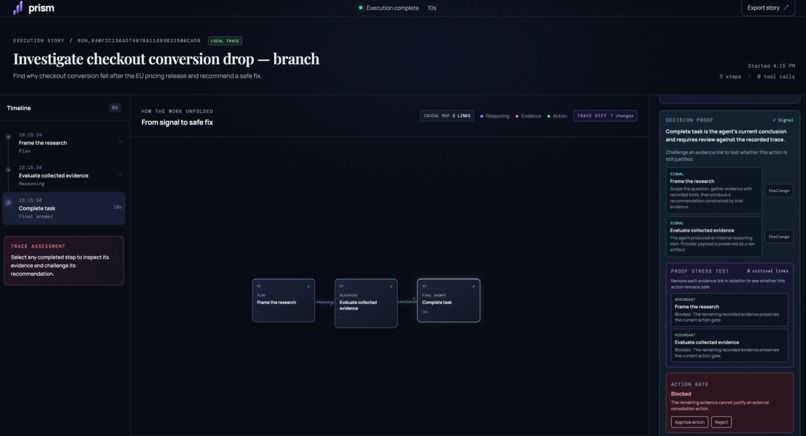Click the Investigate checkout conversion drop title
806x436 pixels.
166,59
